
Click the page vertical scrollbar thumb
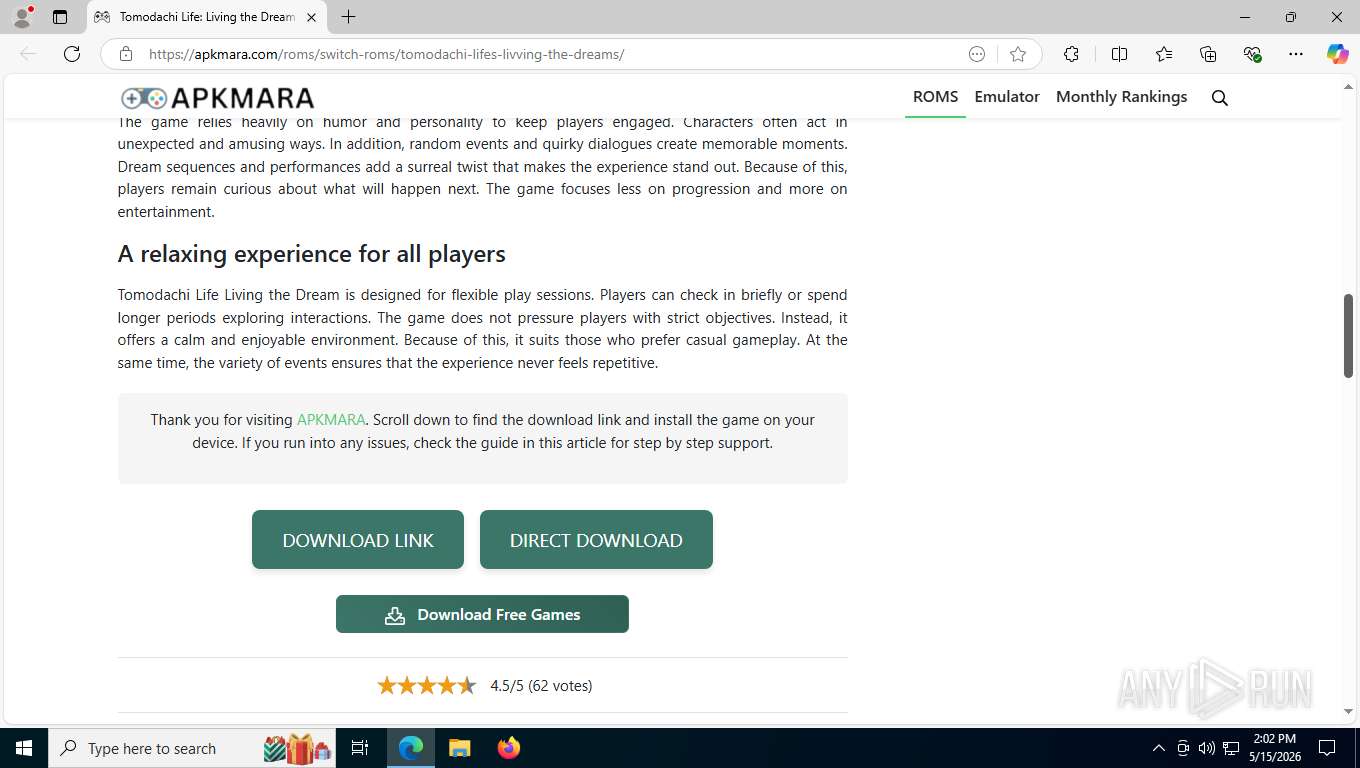pos(1348,336)
